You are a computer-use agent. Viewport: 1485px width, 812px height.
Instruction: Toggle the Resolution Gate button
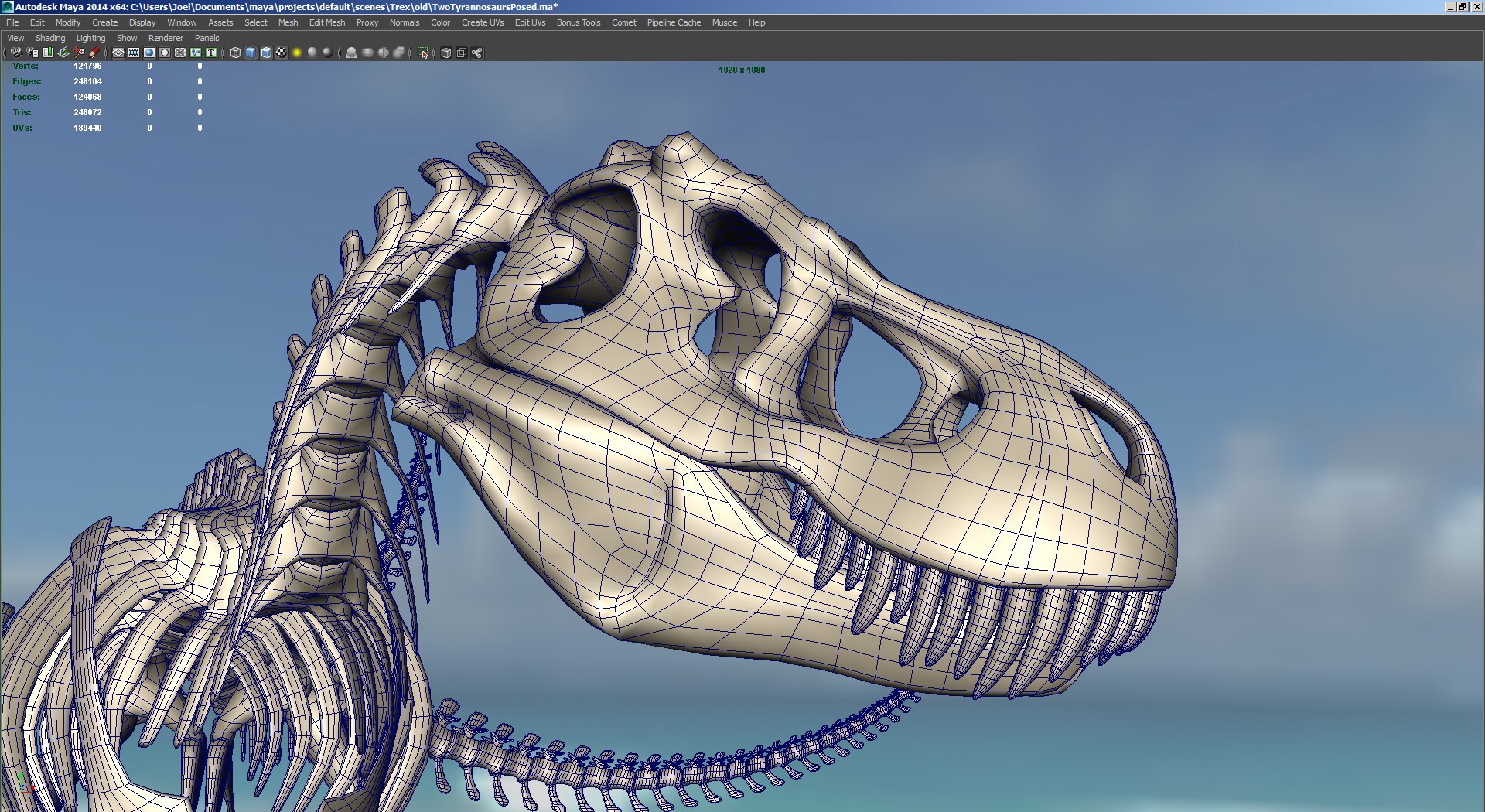click(x=149, y=53)
